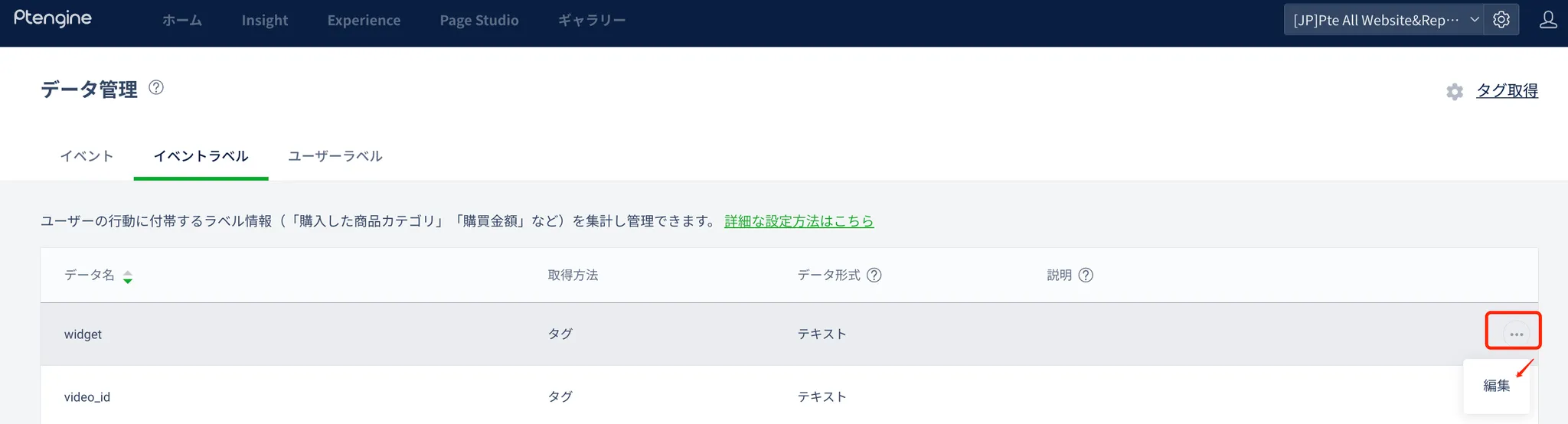Click the help icon beside データ管理
The width and height of the screenshot is (1568, 424).
pos(156,87)
